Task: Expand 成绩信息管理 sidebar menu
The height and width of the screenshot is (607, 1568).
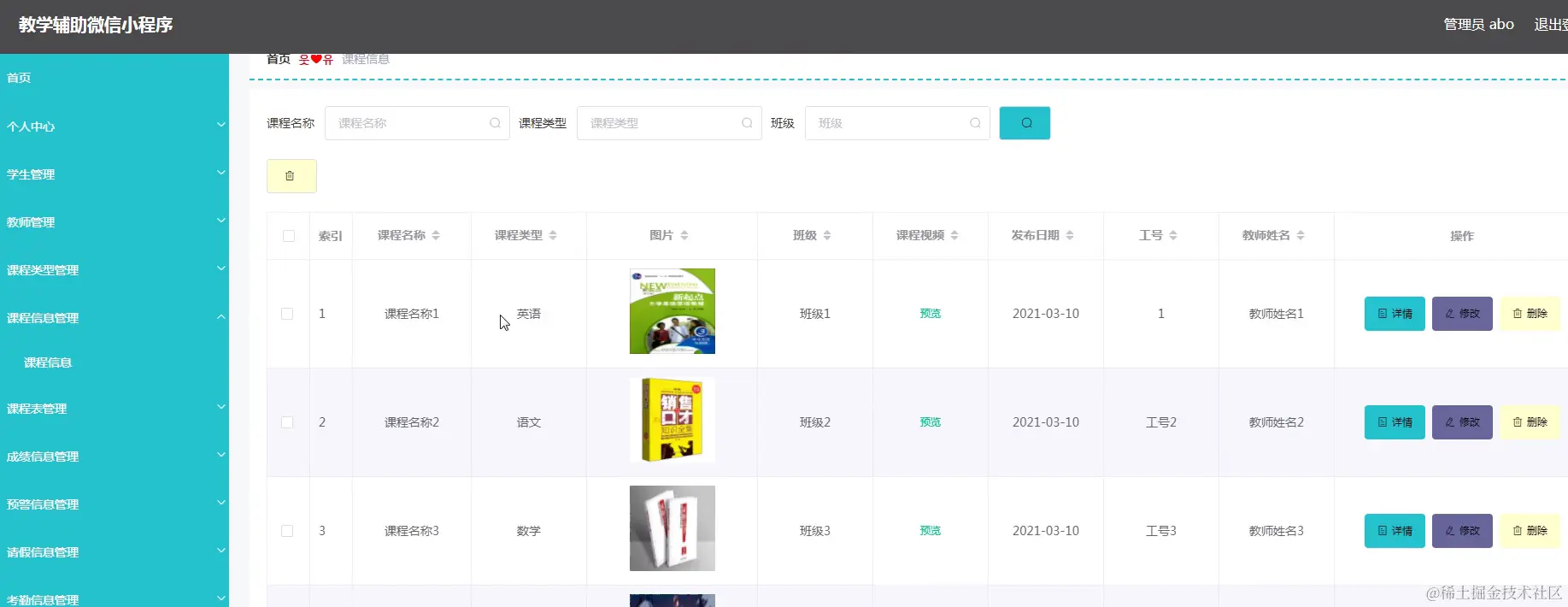Action: click(115, 456)
